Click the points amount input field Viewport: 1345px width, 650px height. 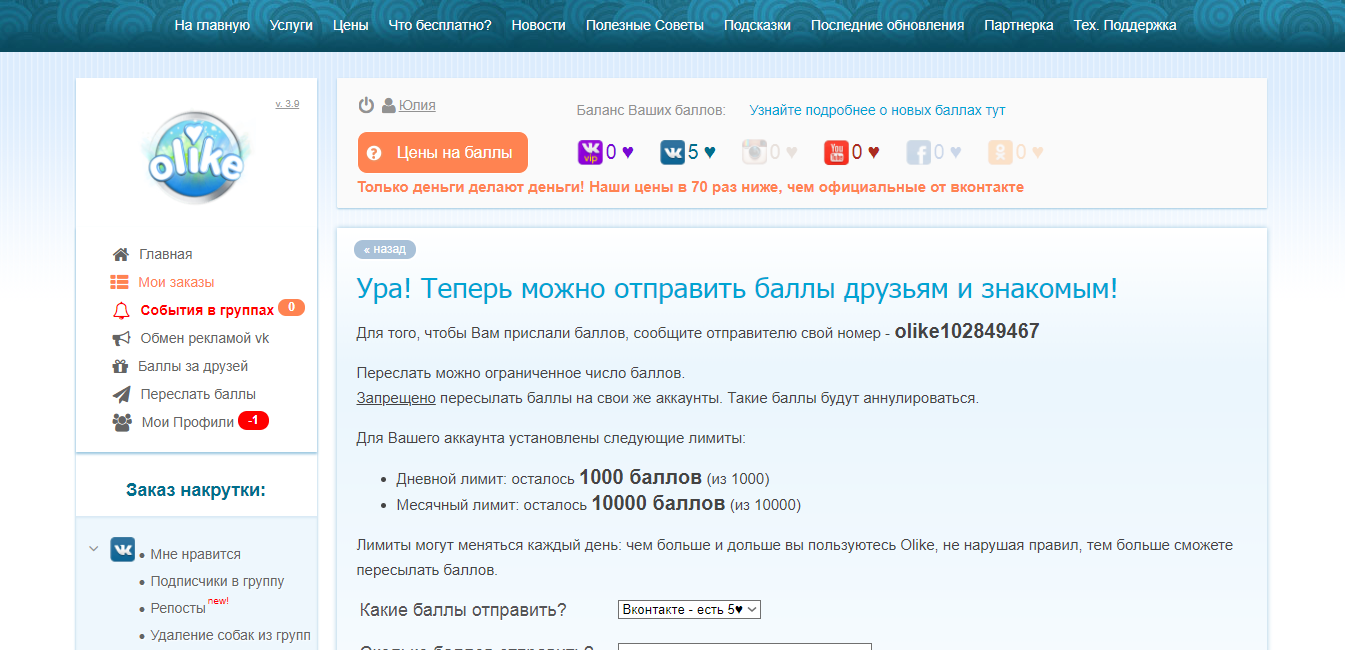pos(745,646)
